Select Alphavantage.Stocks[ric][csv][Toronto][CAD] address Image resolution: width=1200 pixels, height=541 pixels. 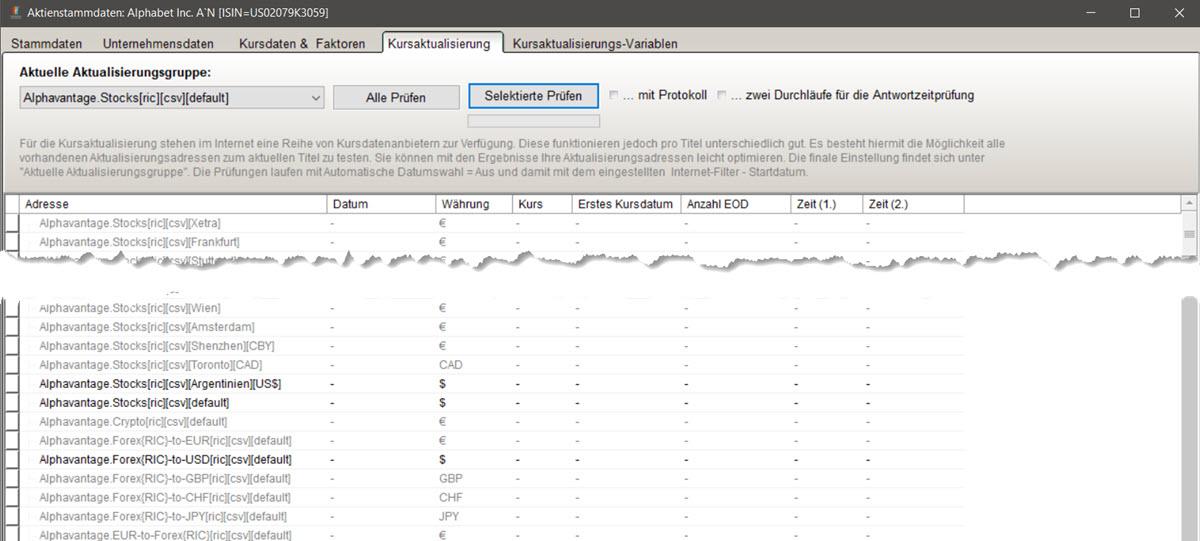tap(151, 365)
